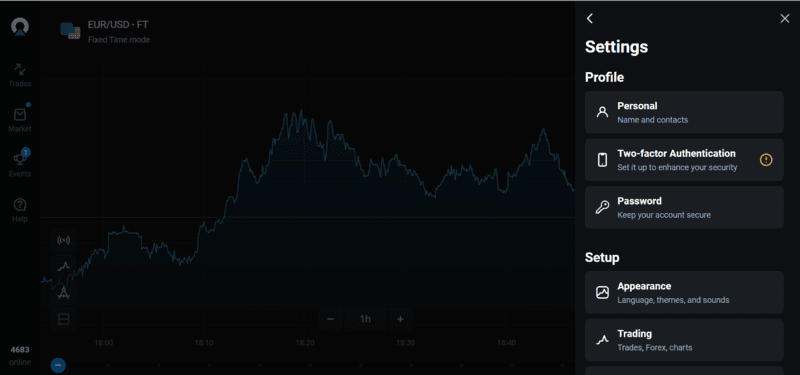The height and width of the screenshot is (375, 800).
Task: Open the chart type line icon
Action: click(64, 266)
